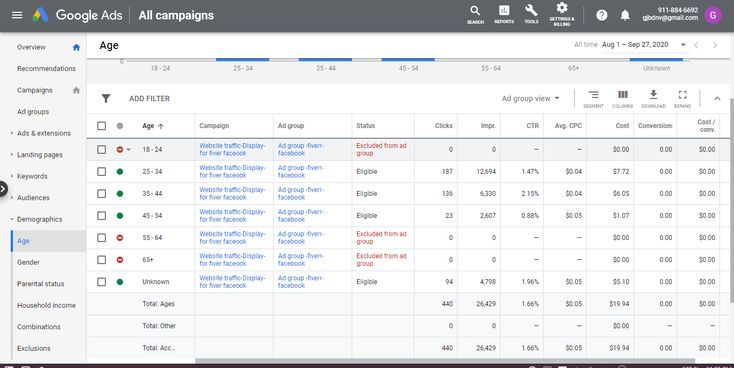
Task: Check the 35 - 44 row checkbox
Action: pos(102,193)
